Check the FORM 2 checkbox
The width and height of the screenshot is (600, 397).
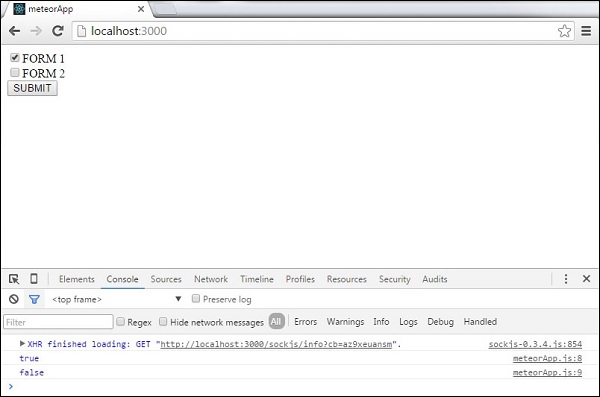[x=15, y=72]
